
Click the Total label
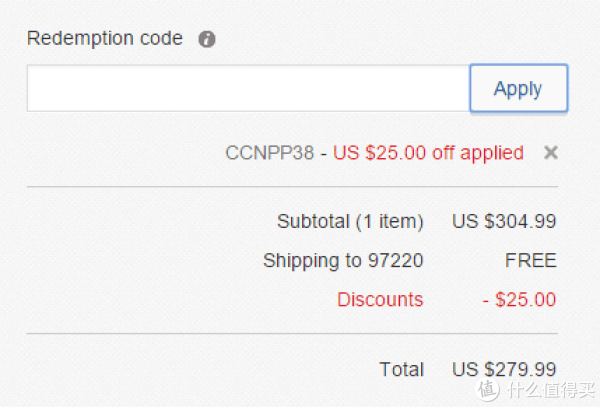[x=401, y=370]
